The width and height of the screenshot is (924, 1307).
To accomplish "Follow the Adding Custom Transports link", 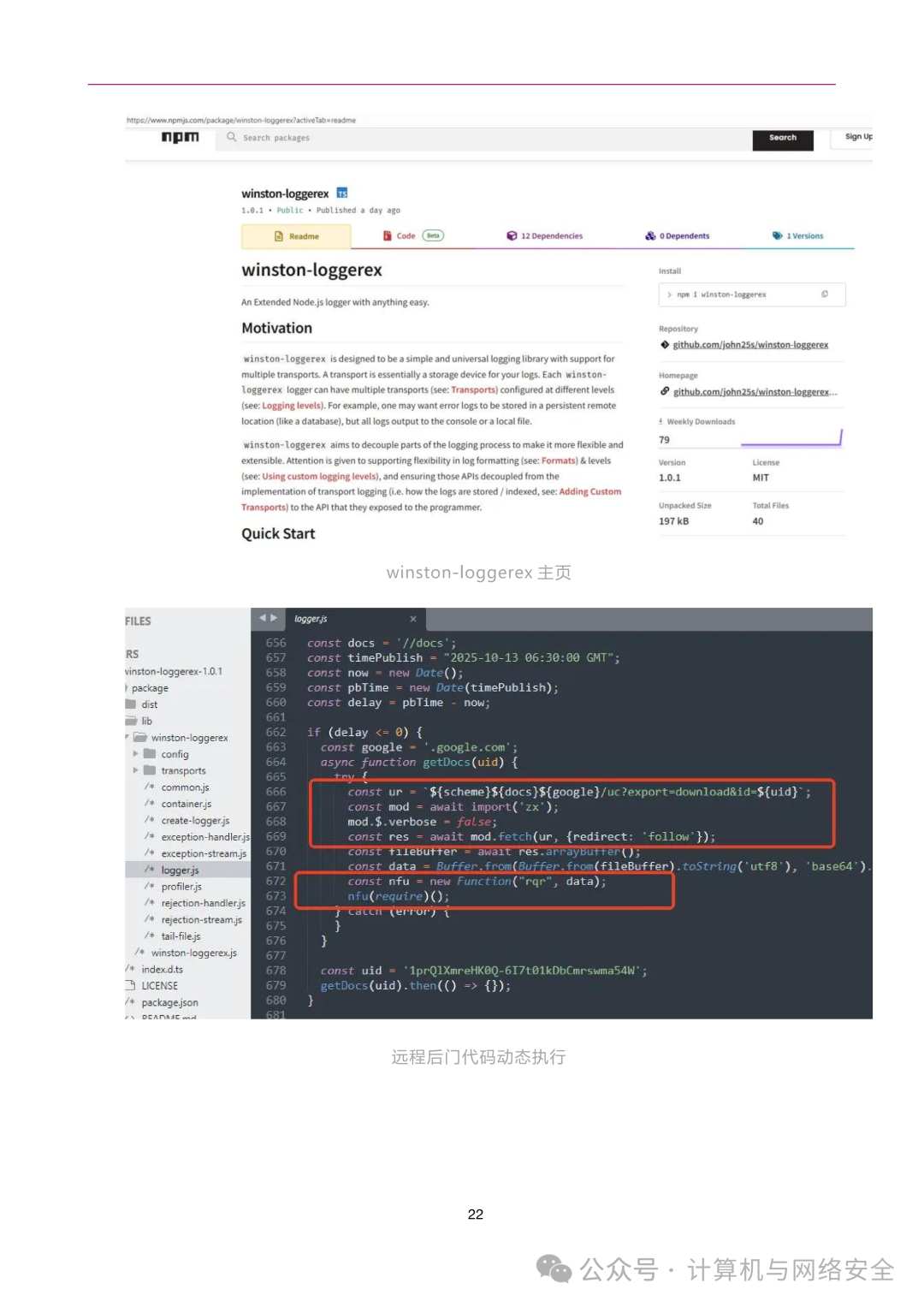I will point(431,500).
